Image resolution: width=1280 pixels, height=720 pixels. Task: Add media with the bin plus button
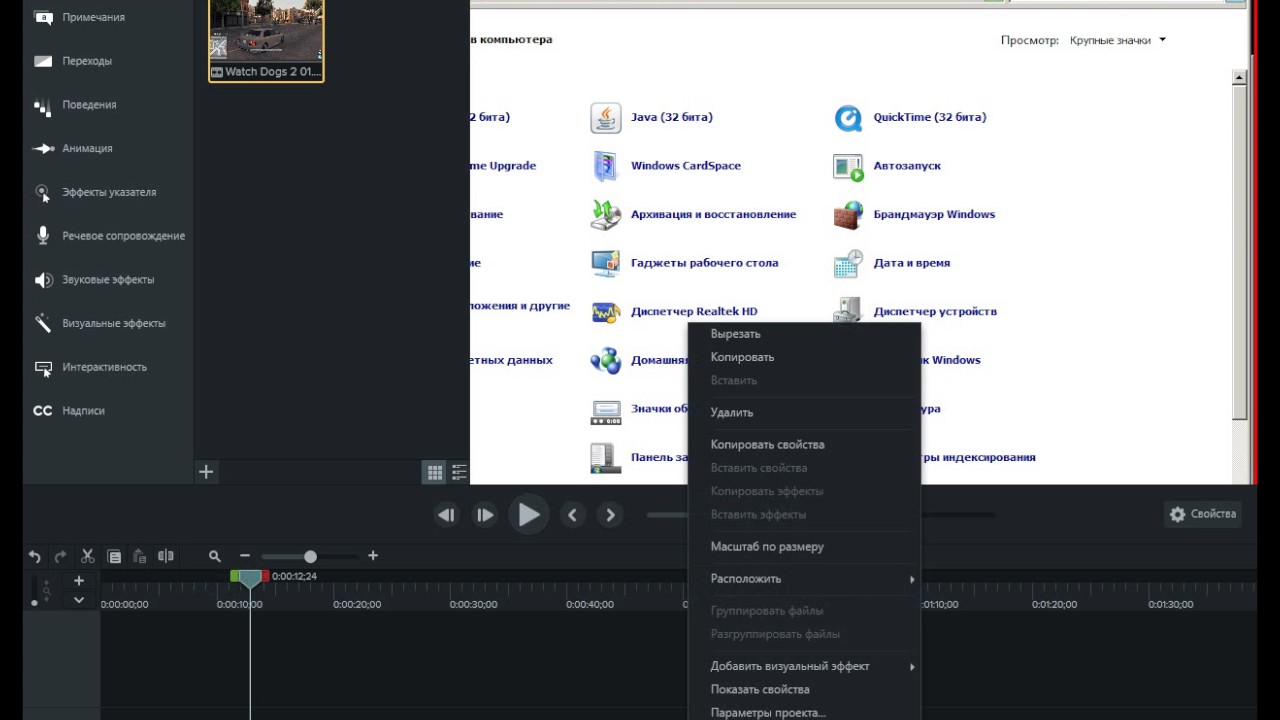pyautogui.click(x=206, y=472)
